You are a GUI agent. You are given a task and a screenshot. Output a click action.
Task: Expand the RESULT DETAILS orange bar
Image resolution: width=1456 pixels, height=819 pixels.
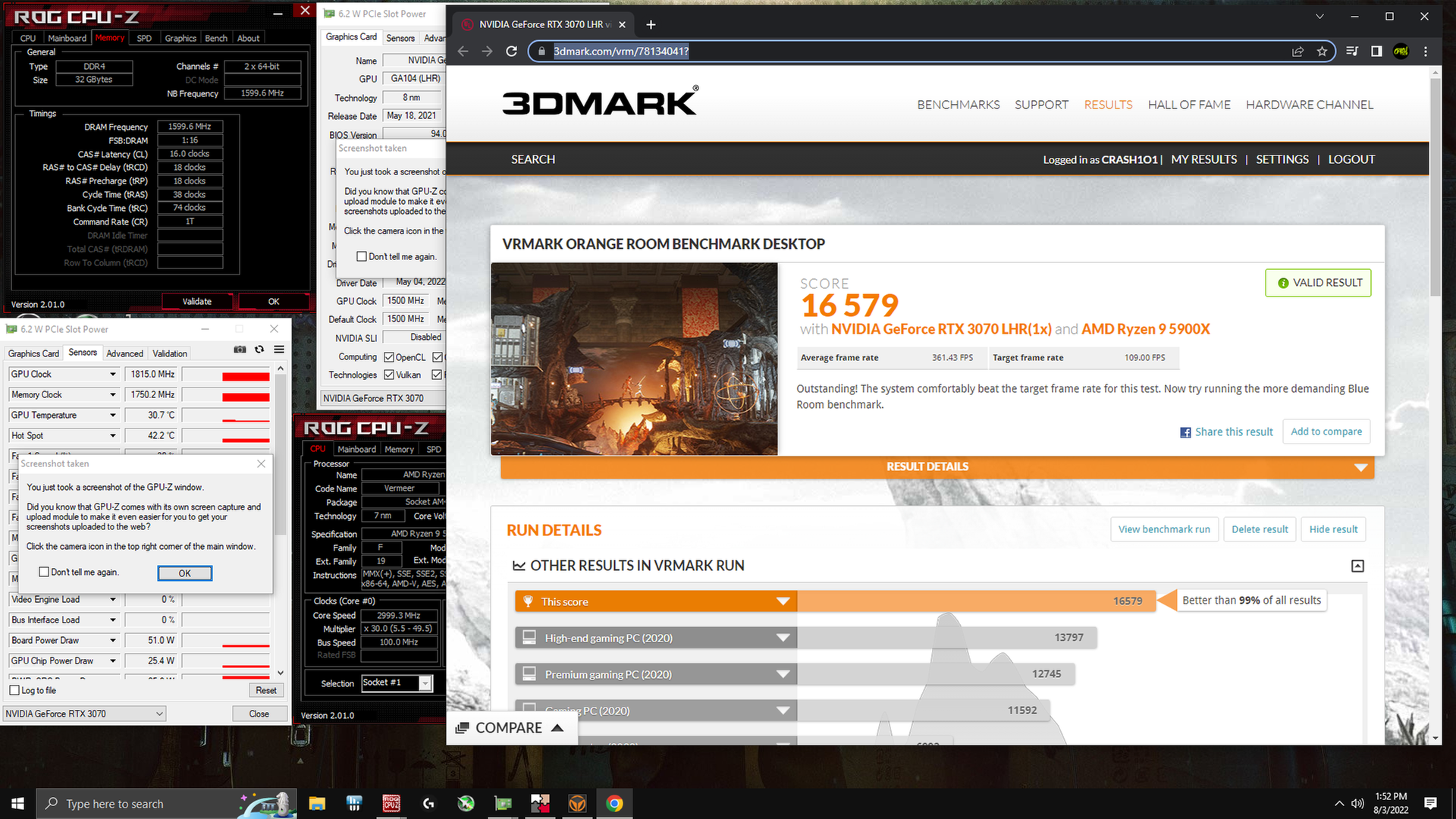click(x=937, y=466)
